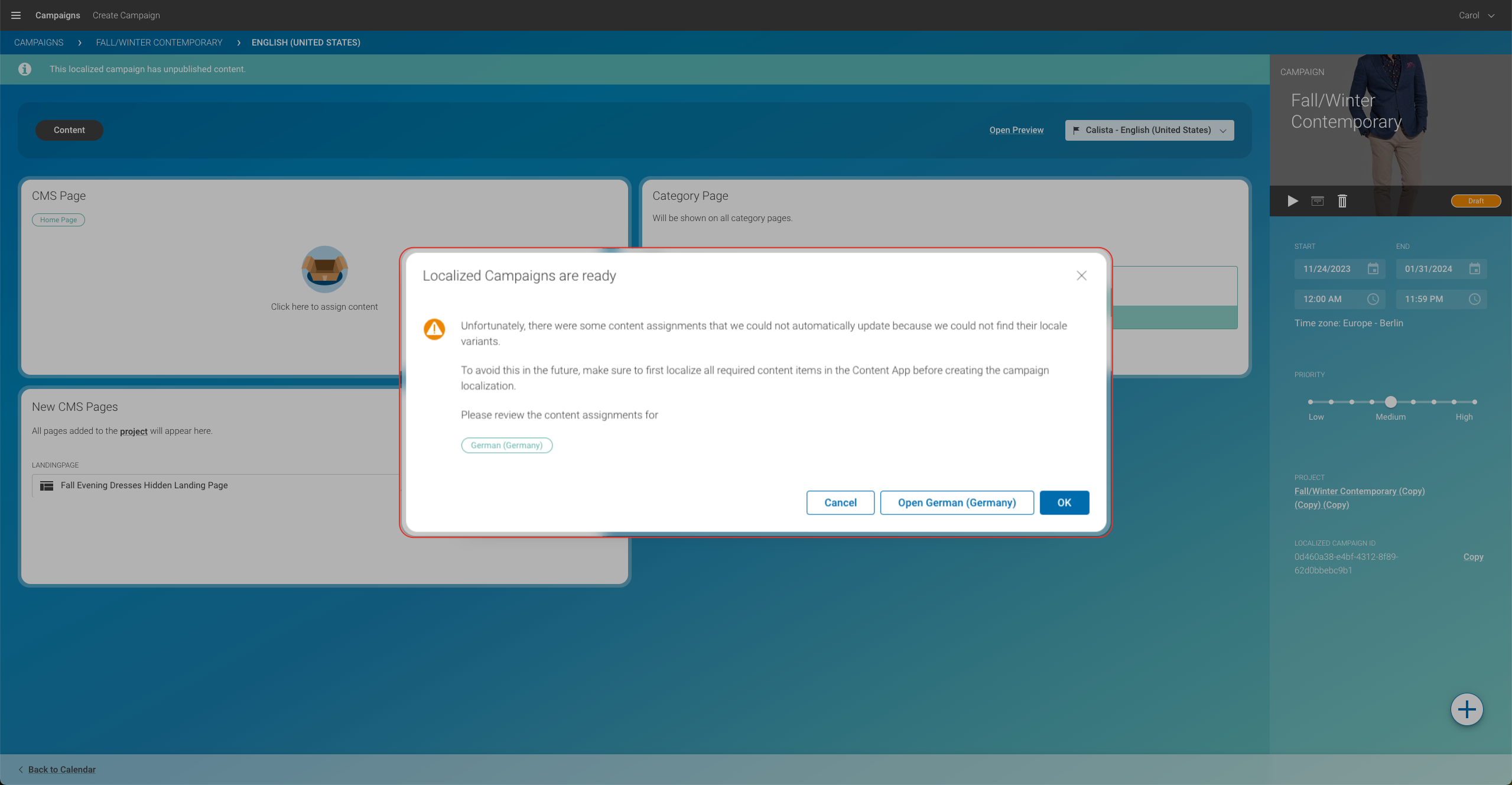The height and width of the screenshot is (785, 1512).
Task: Archive the campaign using the archive box icon
Action: click(x=1316, y=201)
